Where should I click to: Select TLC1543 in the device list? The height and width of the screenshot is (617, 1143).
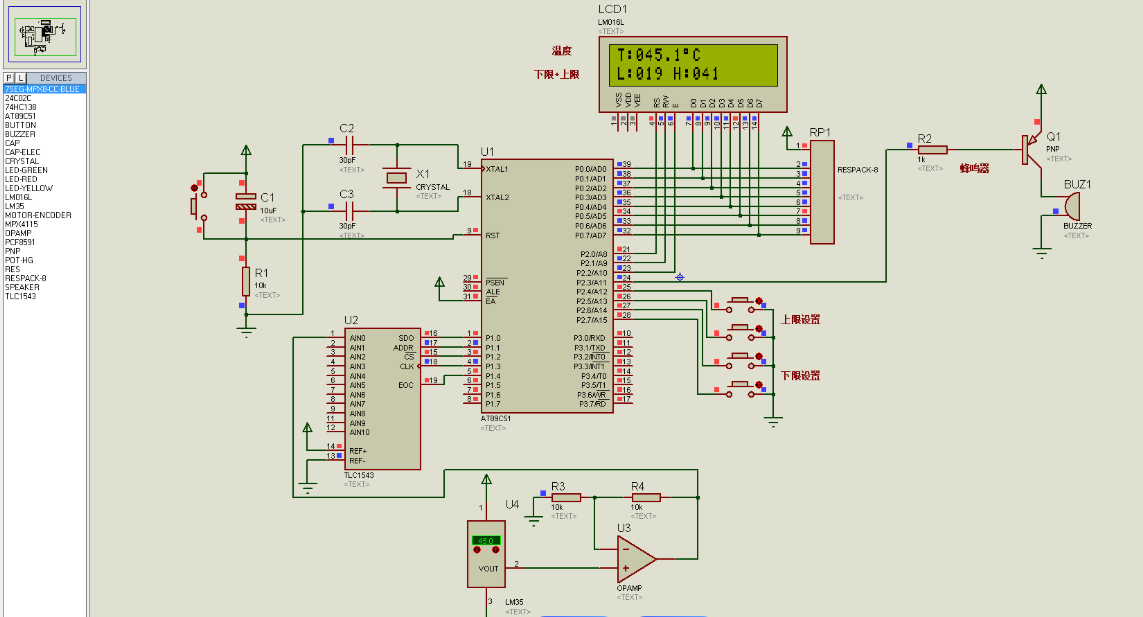coord(20,296)
